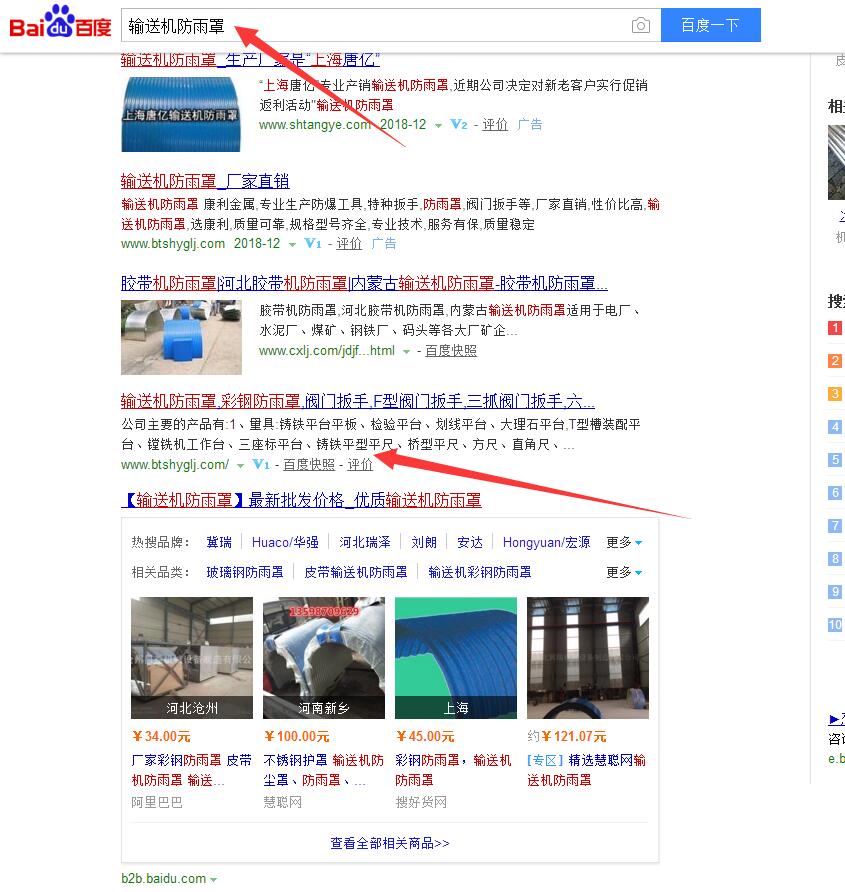Click the Baidu logo
The image size is (845, 892).
60,22
